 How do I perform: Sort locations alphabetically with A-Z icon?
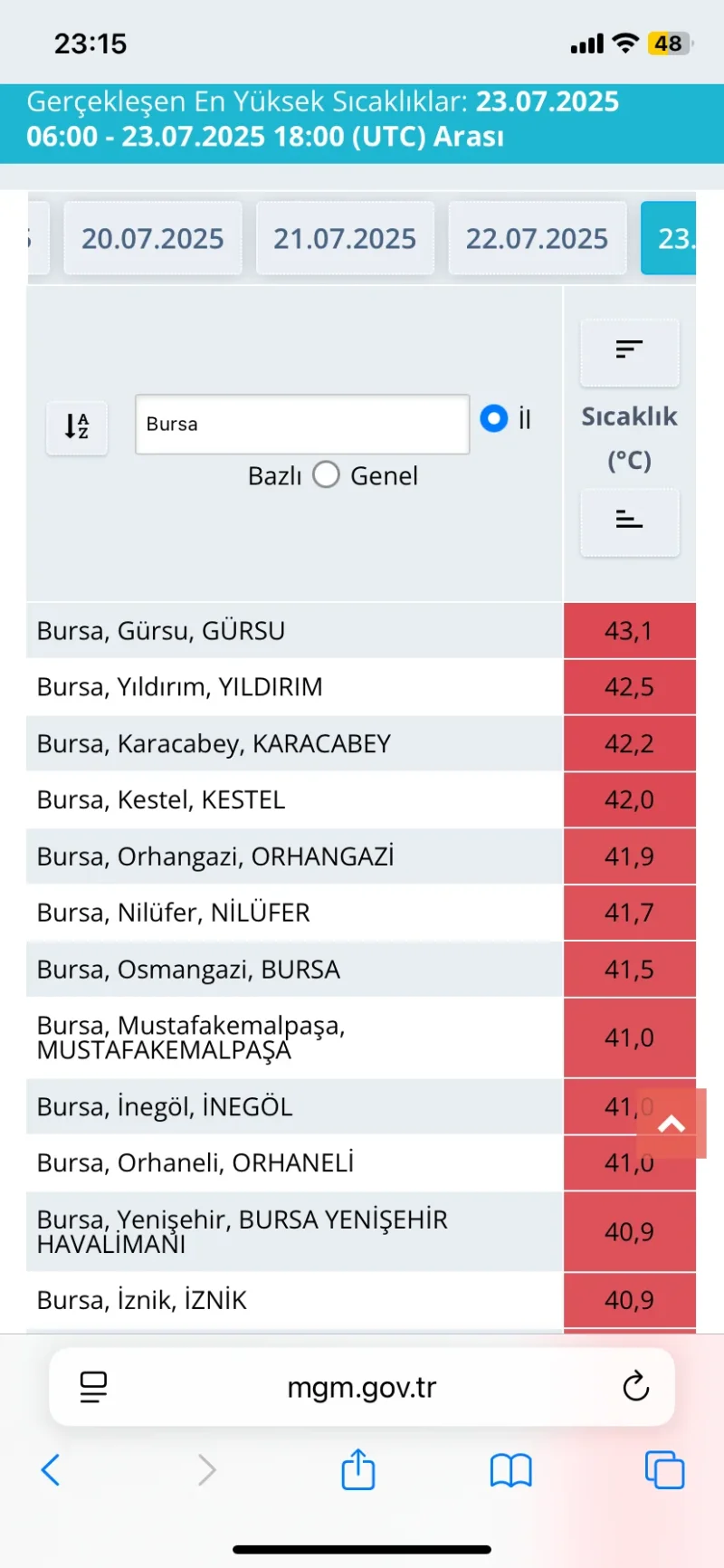(x=77, y=426)
